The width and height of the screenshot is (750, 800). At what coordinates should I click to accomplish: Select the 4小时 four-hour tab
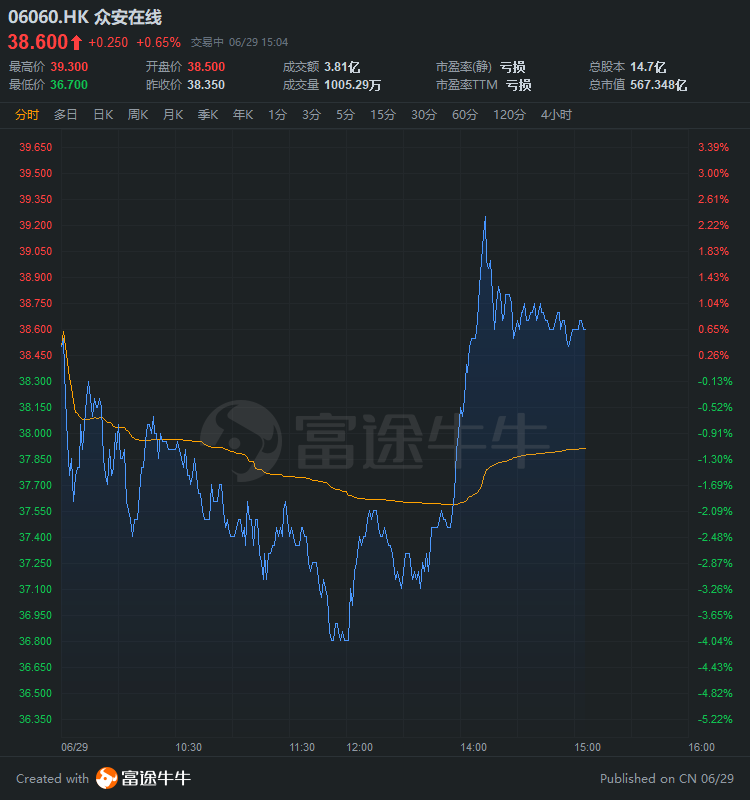(x=556, y=115)
